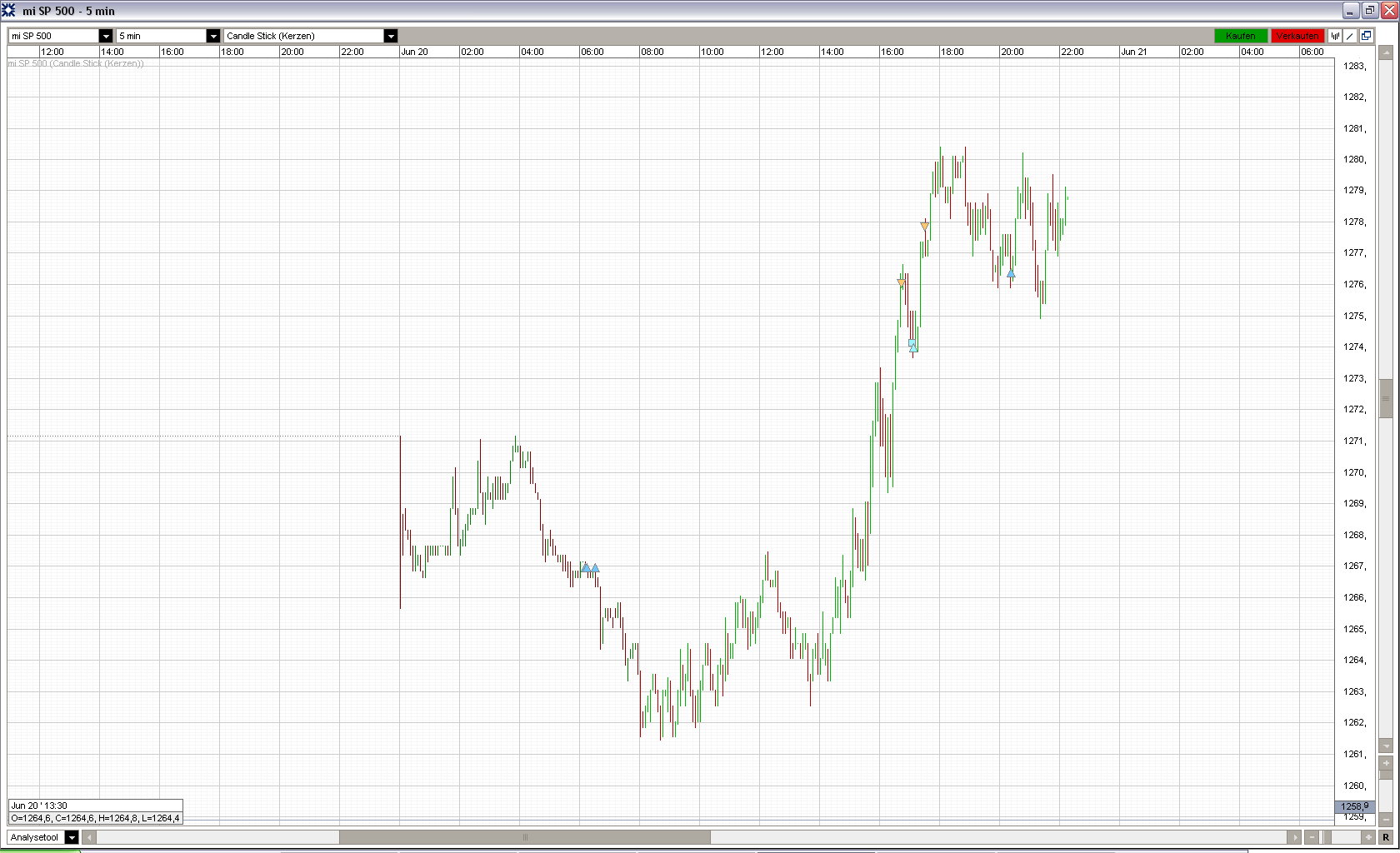Click the mi SP 500 (Candle Stick (Kerzen)) chart label
Image resolution: width=1400 pixels, height=853 pixels.
click(x=76, y=63)
